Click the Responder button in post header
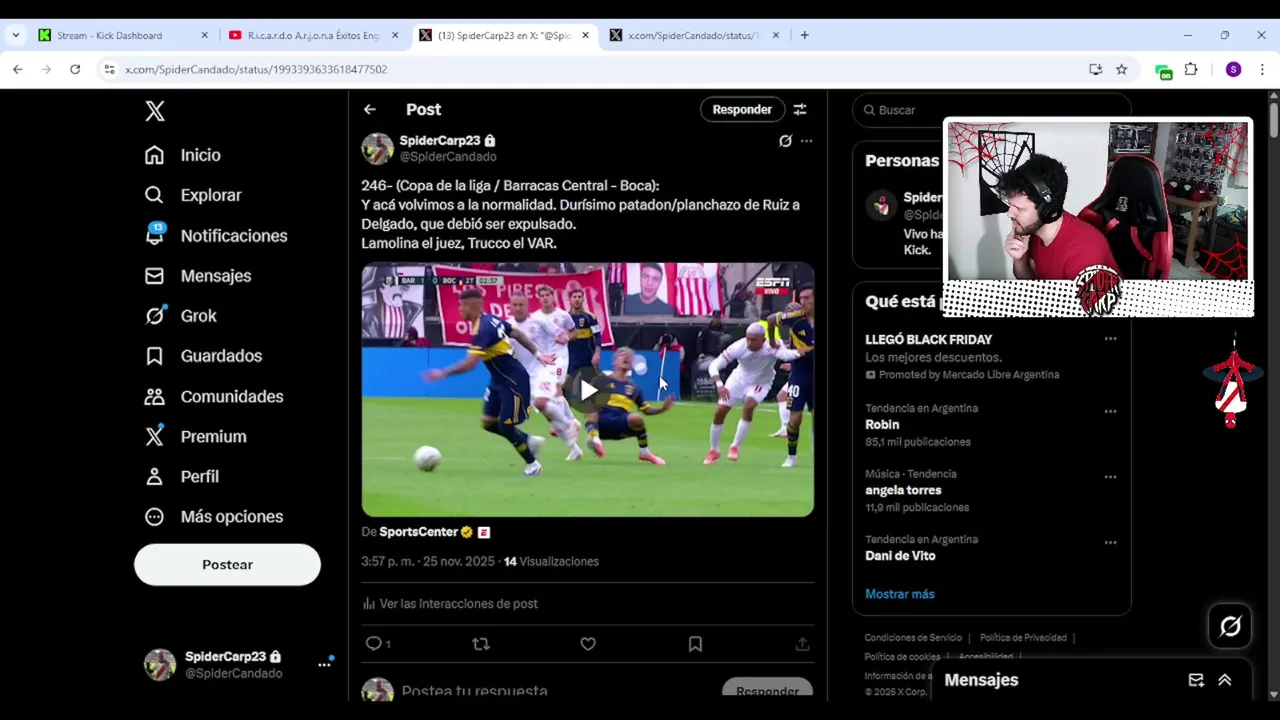This screenshot has width=1280, height=720. pyautogui.click(x=742, y=109)
